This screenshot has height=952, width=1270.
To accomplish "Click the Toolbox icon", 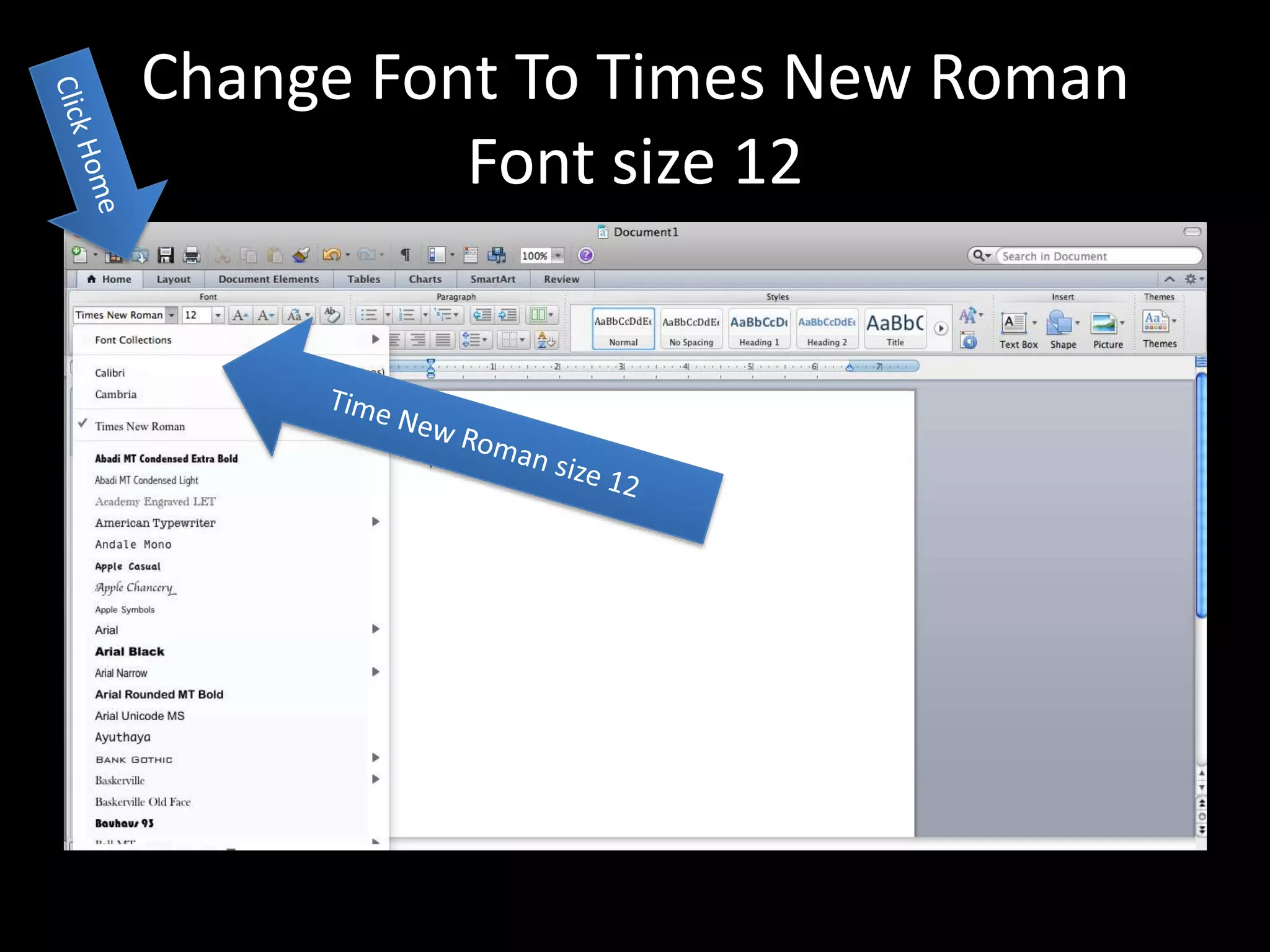I will coord(471,255).
